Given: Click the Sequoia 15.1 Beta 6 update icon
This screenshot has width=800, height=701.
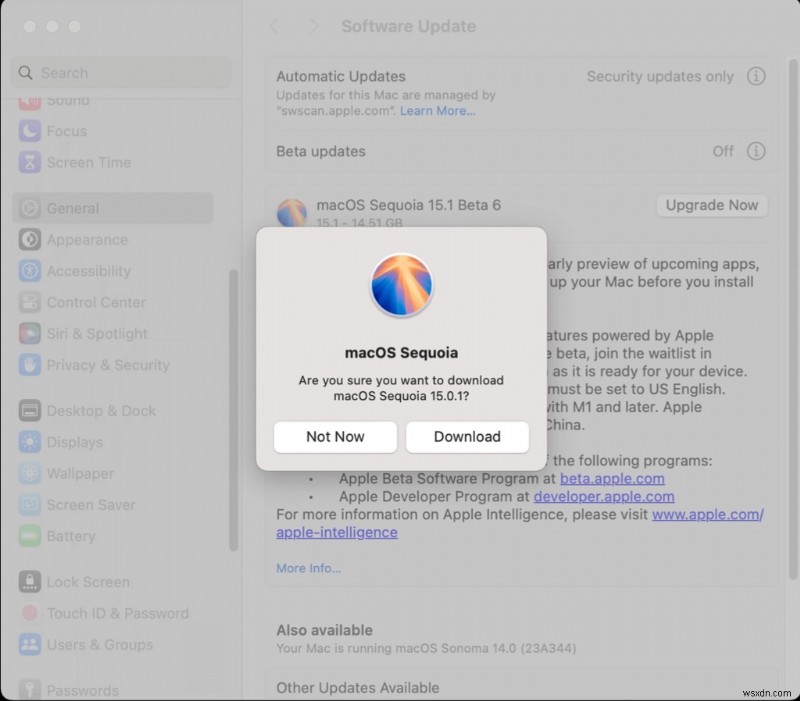Looking at the screenshot, I should click(292, 213).
